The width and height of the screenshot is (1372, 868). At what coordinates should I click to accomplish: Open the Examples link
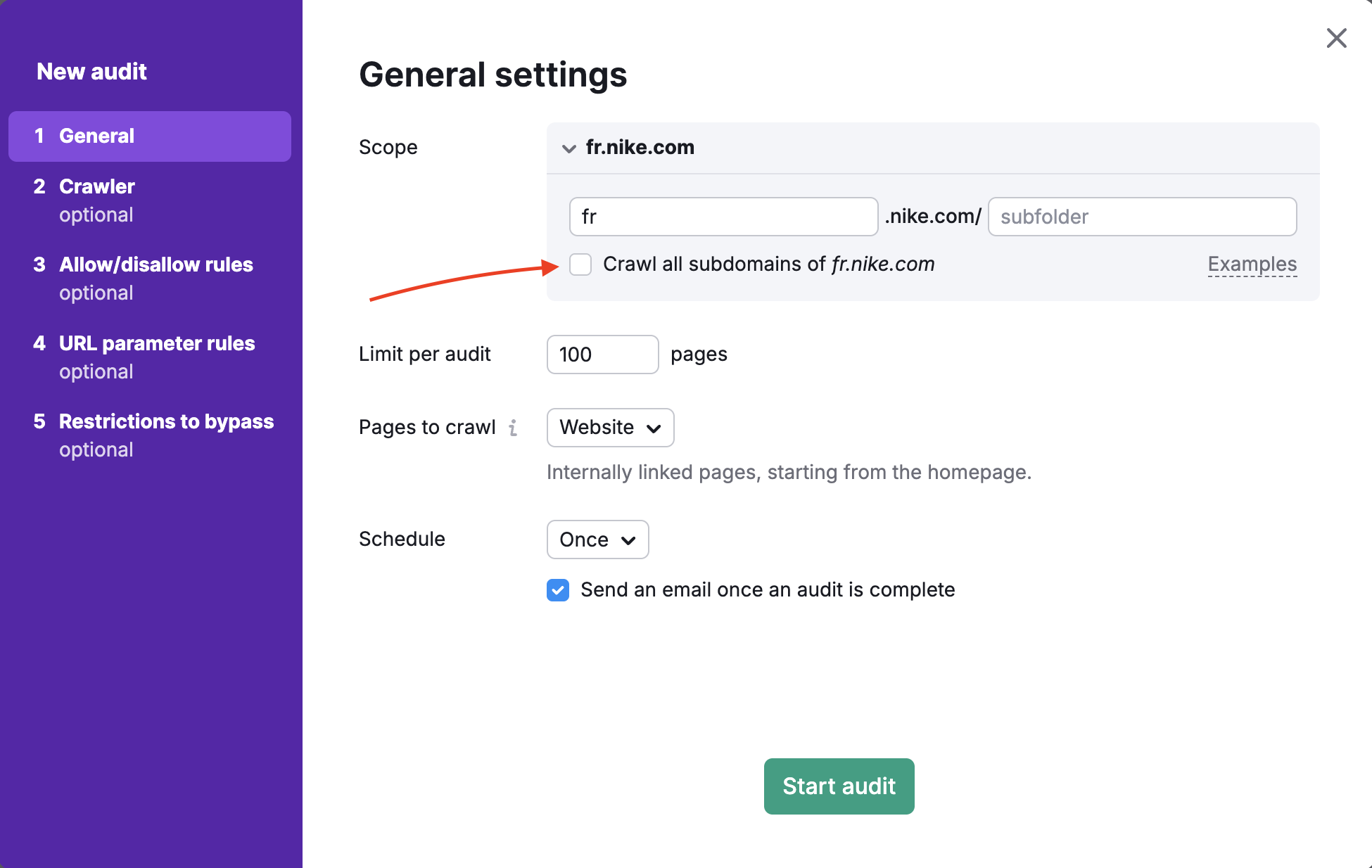[x=1252, y=264]
